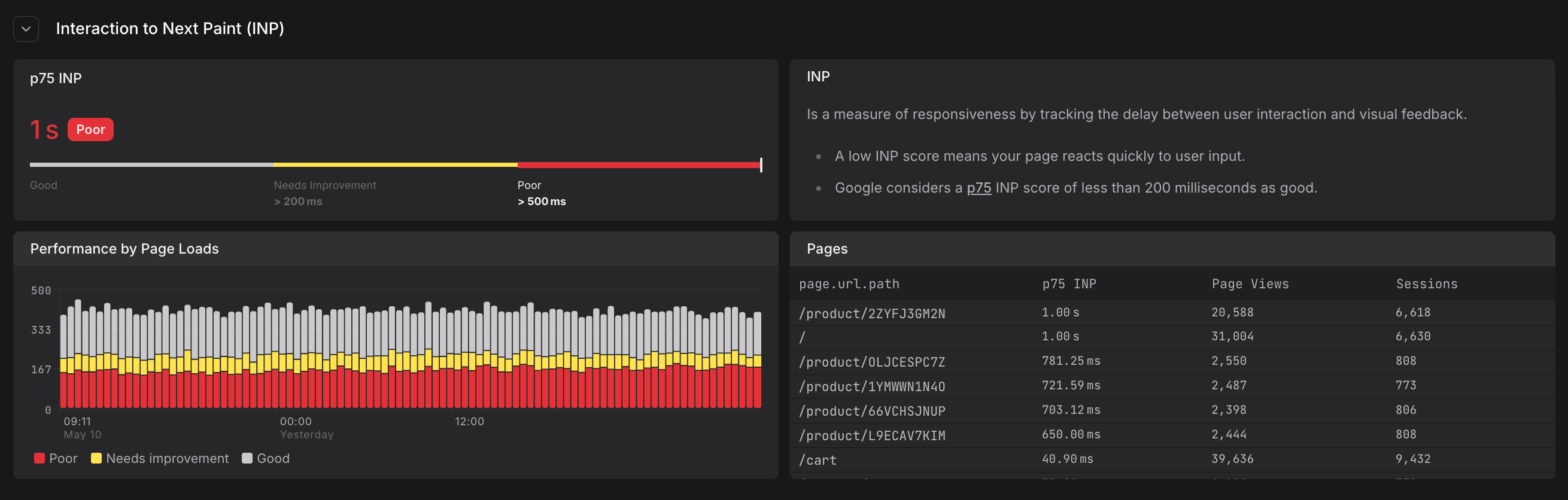This screenshot has width=1568, height=500.
Task: Click the Good threshold label
Action: click(44, 185)
